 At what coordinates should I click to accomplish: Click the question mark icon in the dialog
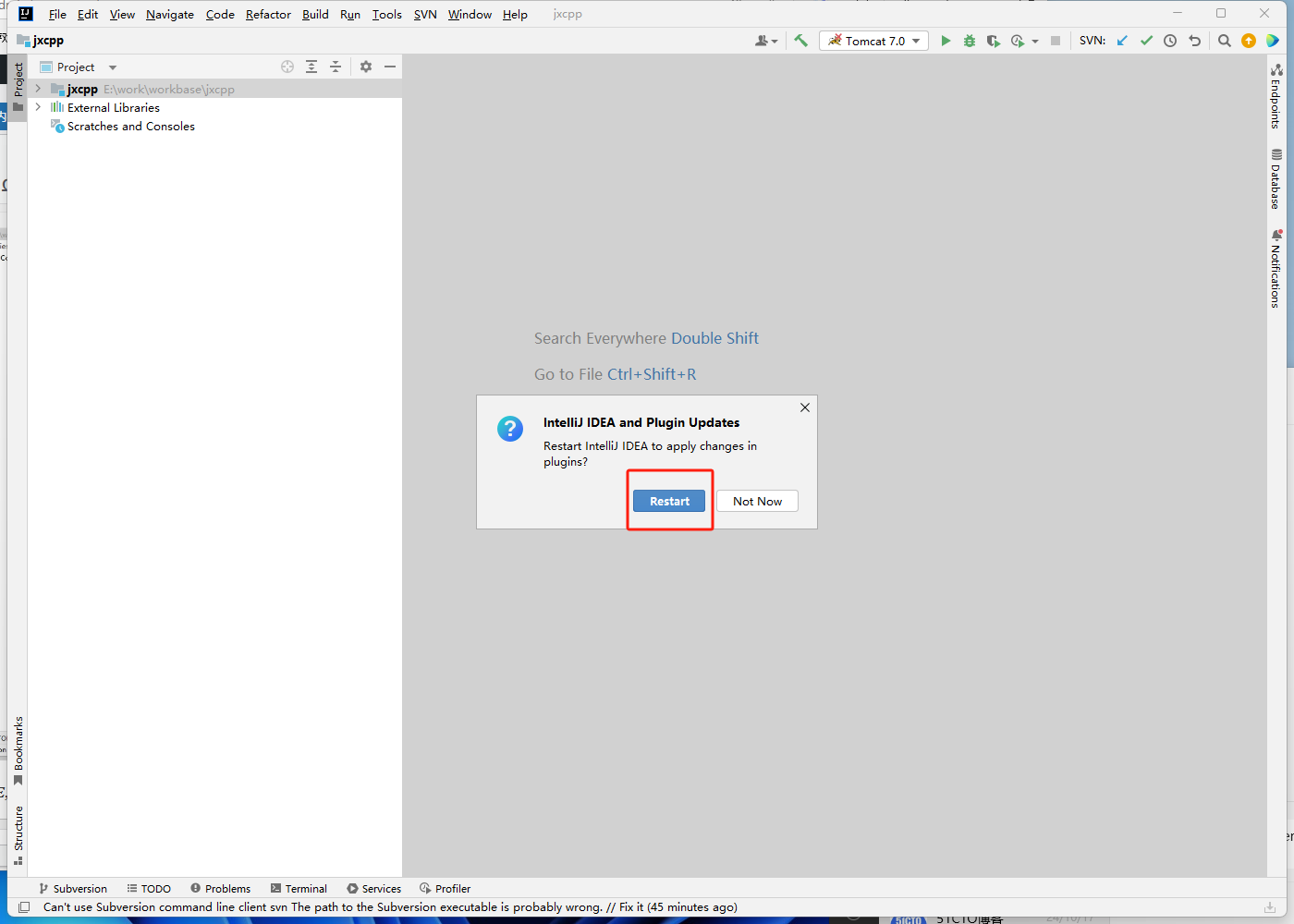coord(510,429)
